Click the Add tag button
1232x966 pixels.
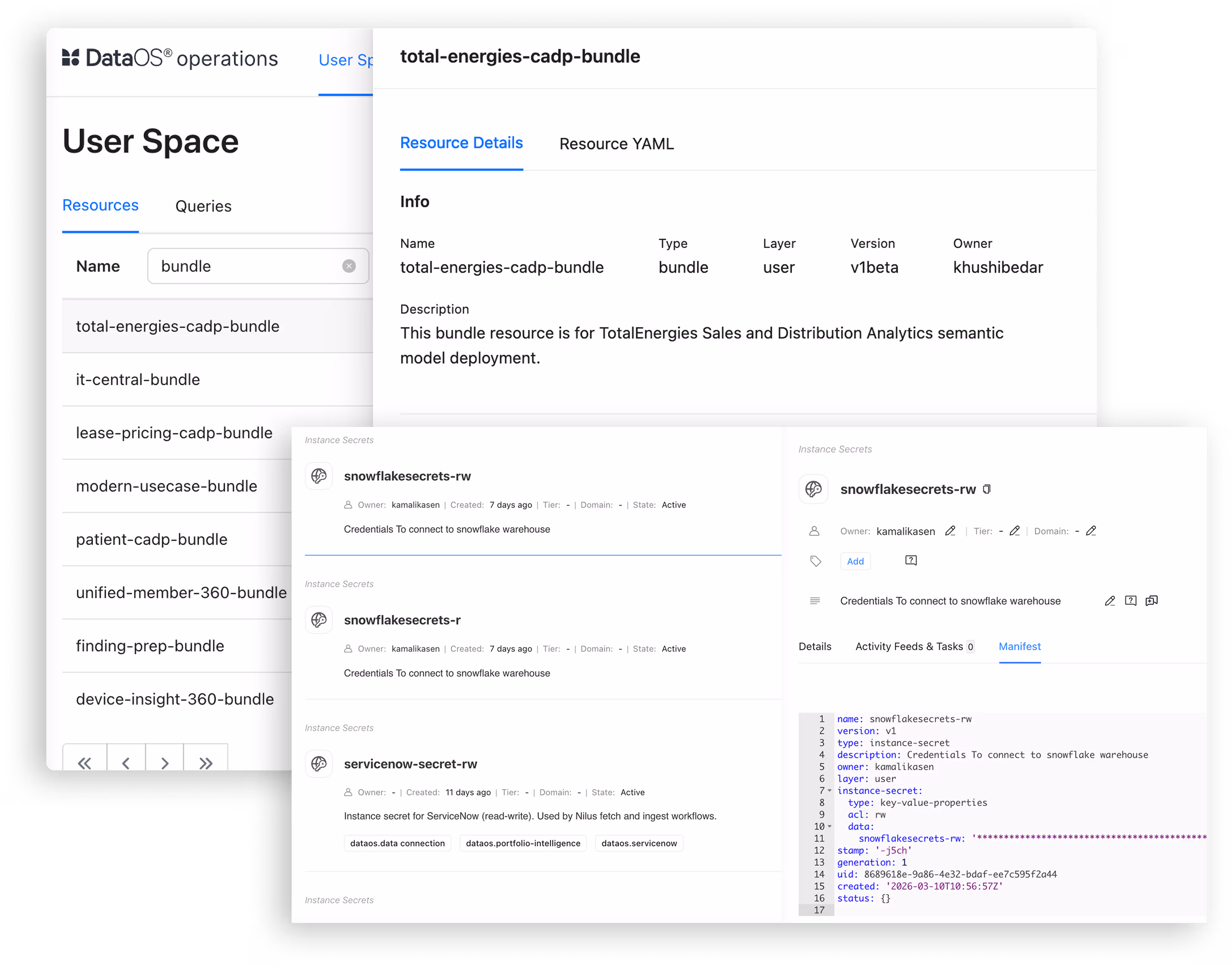(x=855, y=561)
